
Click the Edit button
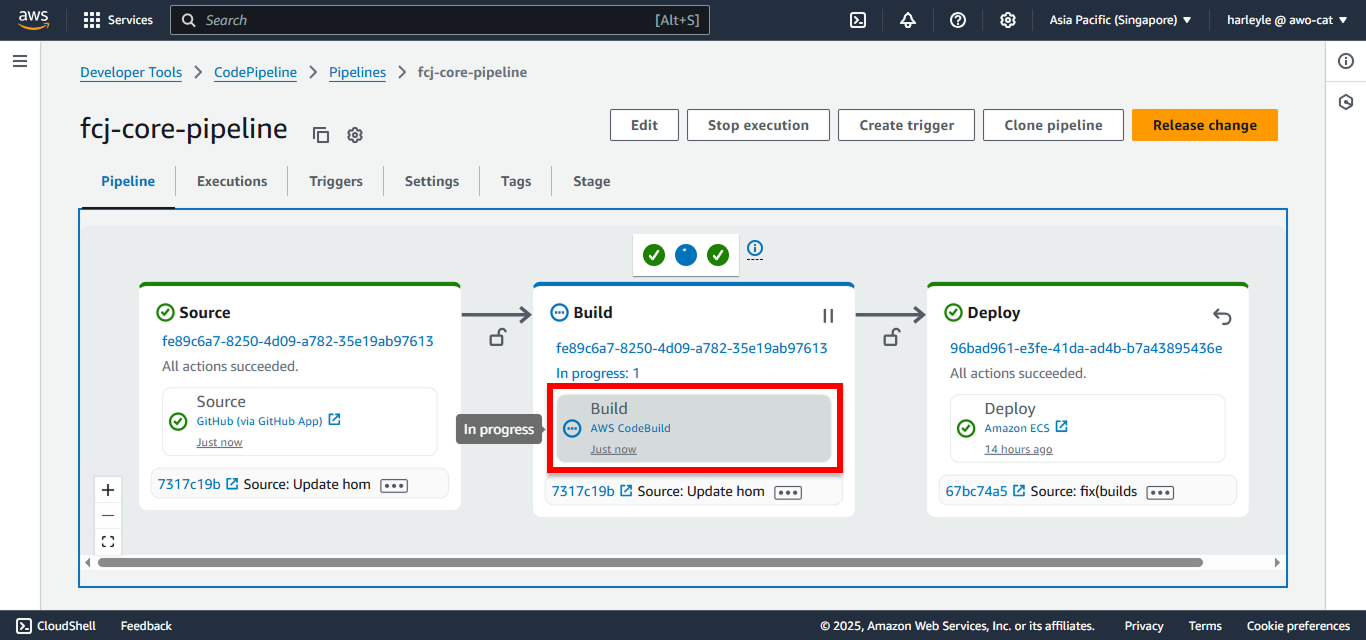click(644, 125)
